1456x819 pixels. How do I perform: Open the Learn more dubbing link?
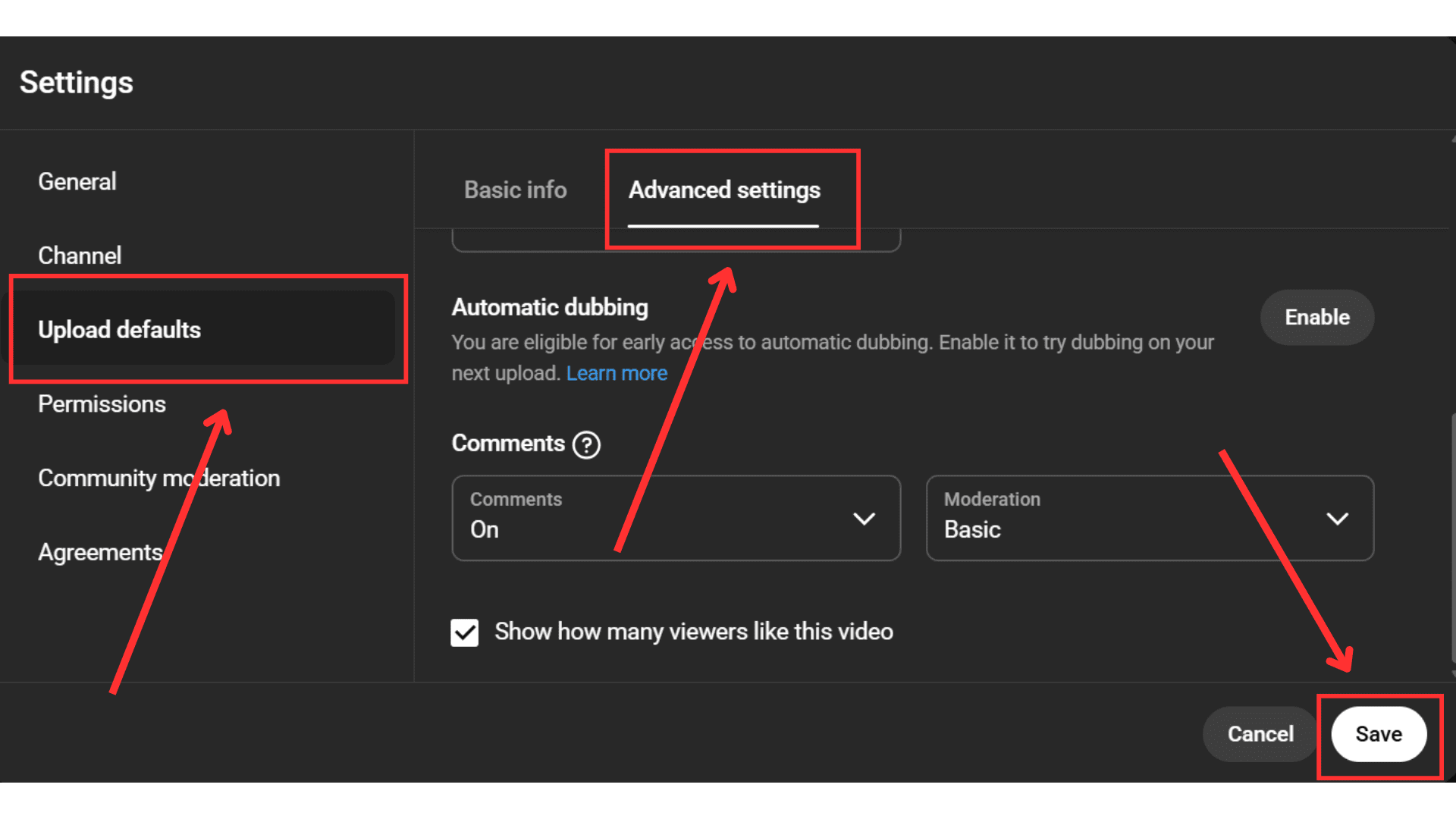click(617, 373)
